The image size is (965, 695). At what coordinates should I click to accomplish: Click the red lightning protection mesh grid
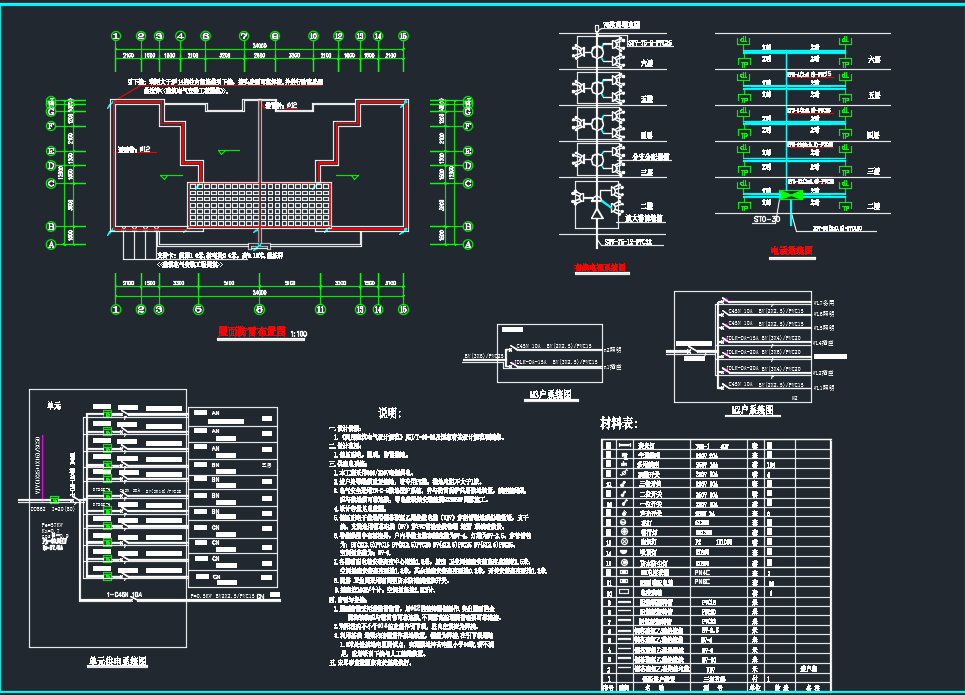pyautogui.click(x=259, y=205)
